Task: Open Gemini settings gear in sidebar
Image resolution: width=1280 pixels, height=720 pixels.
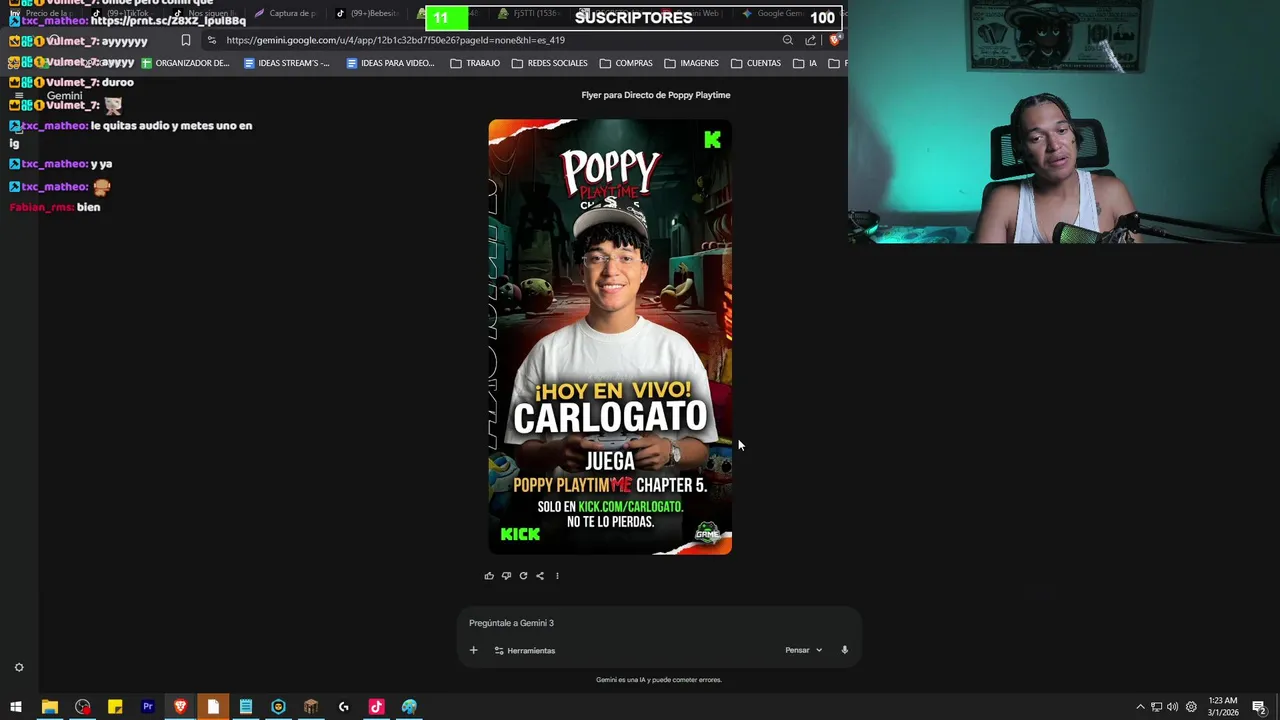Action: point(18,667)
